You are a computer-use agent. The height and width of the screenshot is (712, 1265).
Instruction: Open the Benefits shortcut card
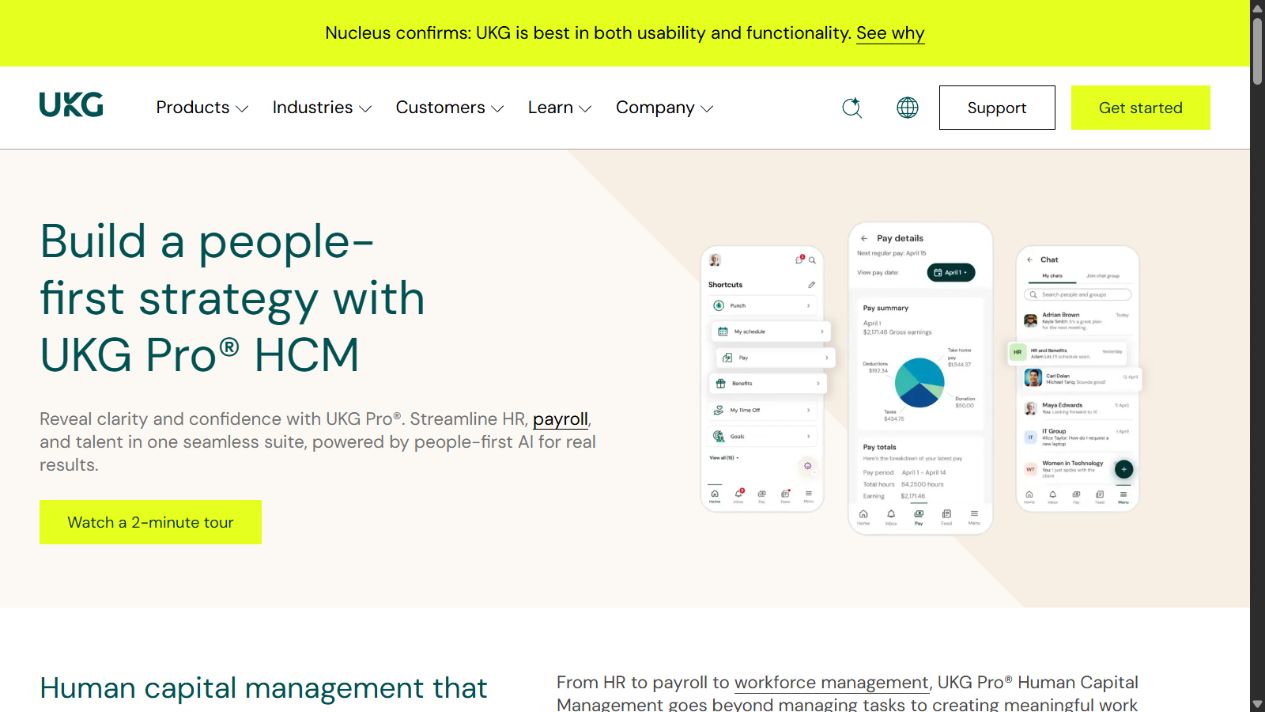click(767, 383)
